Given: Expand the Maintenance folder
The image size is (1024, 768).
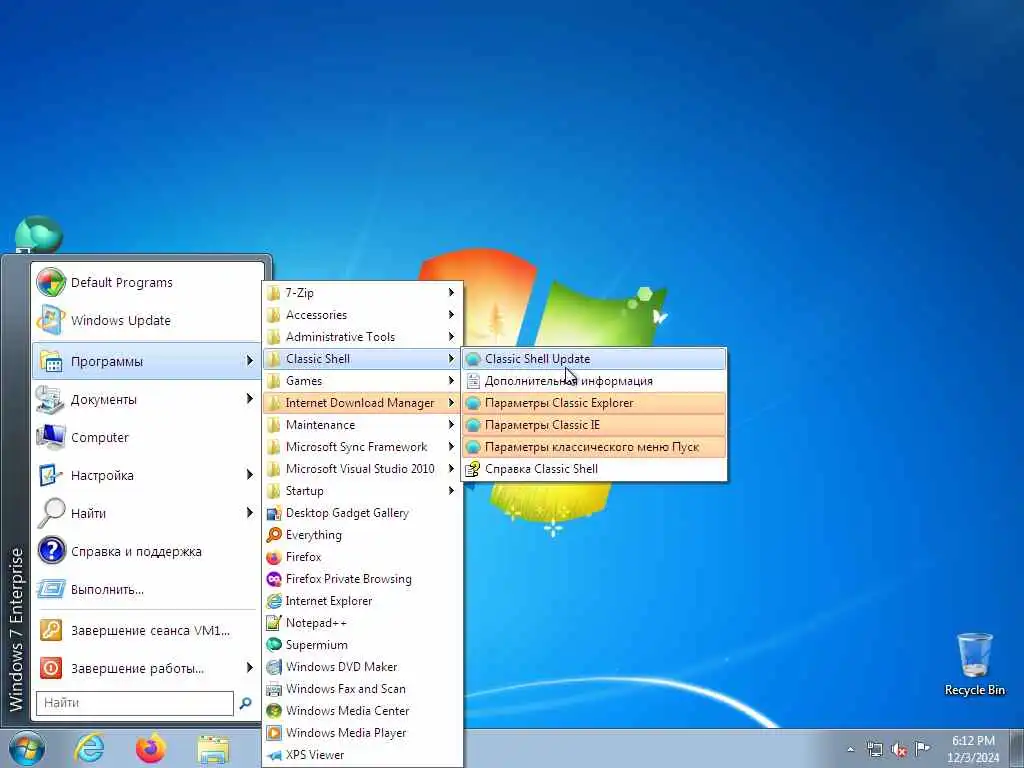Looking at the screenshot, I should 363,424.
